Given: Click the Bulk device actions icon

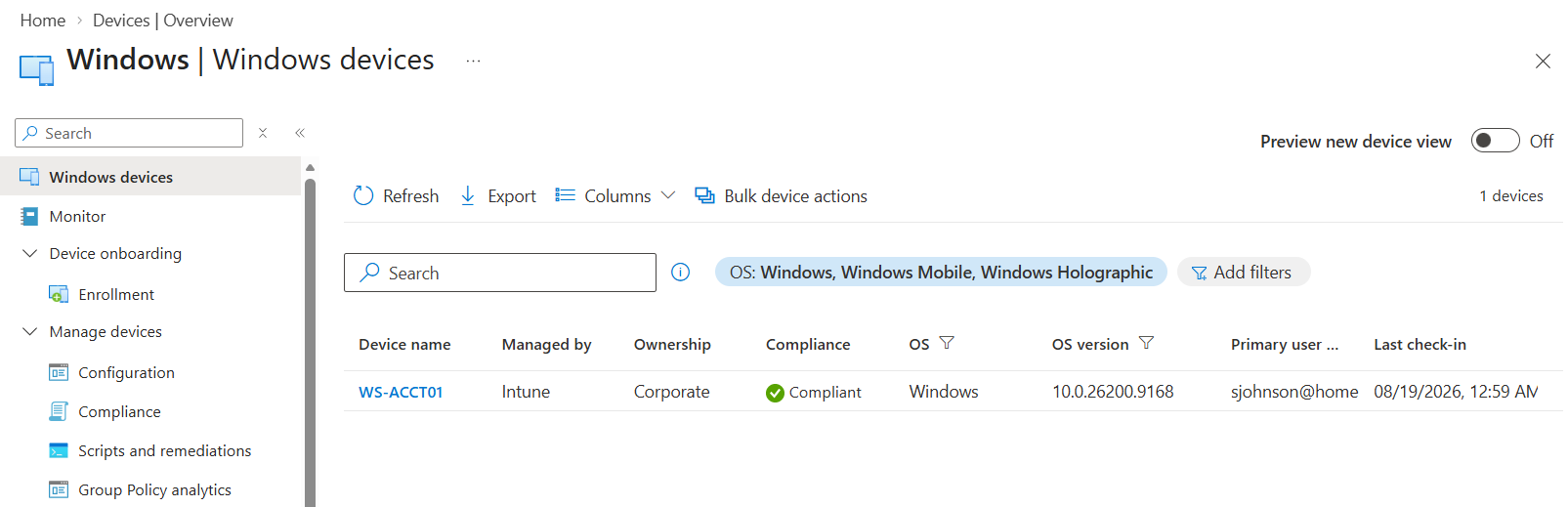Looking at the screenshot, I should 704,195.
